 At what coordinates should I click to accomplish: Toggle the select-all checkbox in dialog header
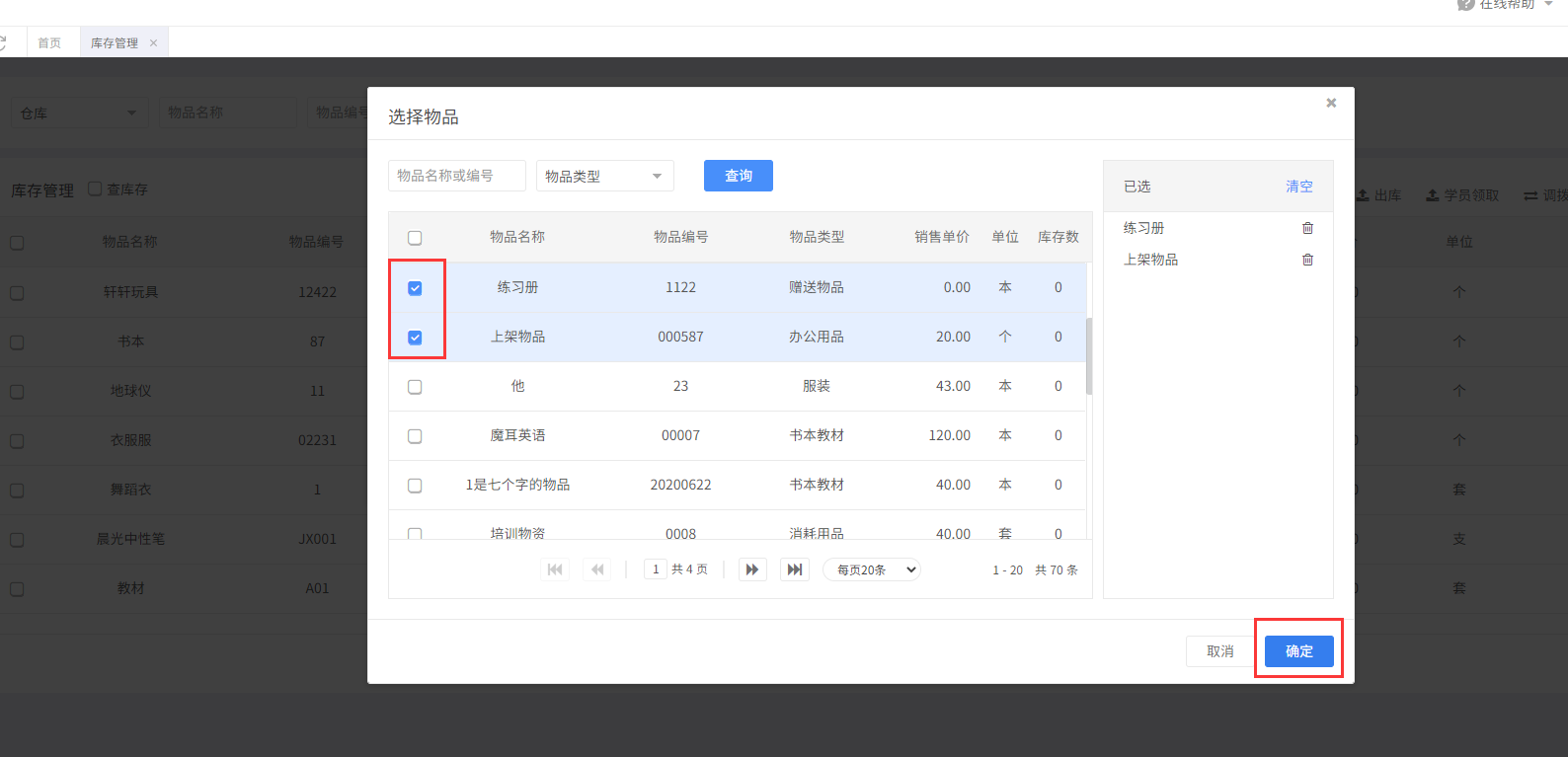tap(415, 238)
